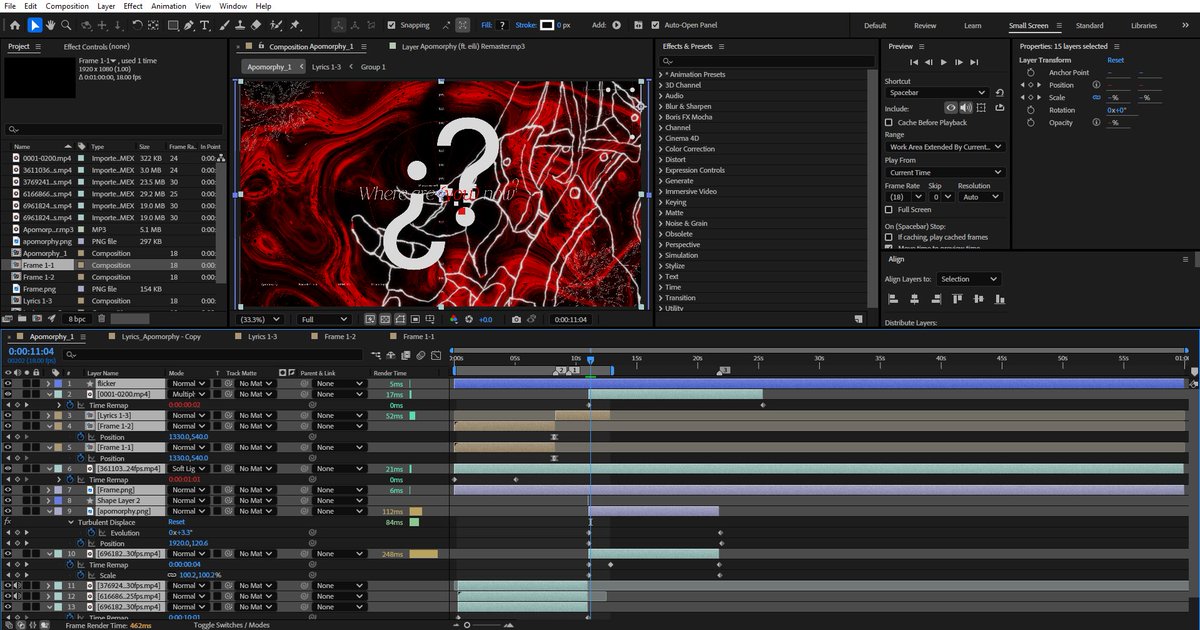The width and height of the screenshot is (1200, 630).
Task: Jump to first frame in Preview panel
Action: tap(915, 62)
